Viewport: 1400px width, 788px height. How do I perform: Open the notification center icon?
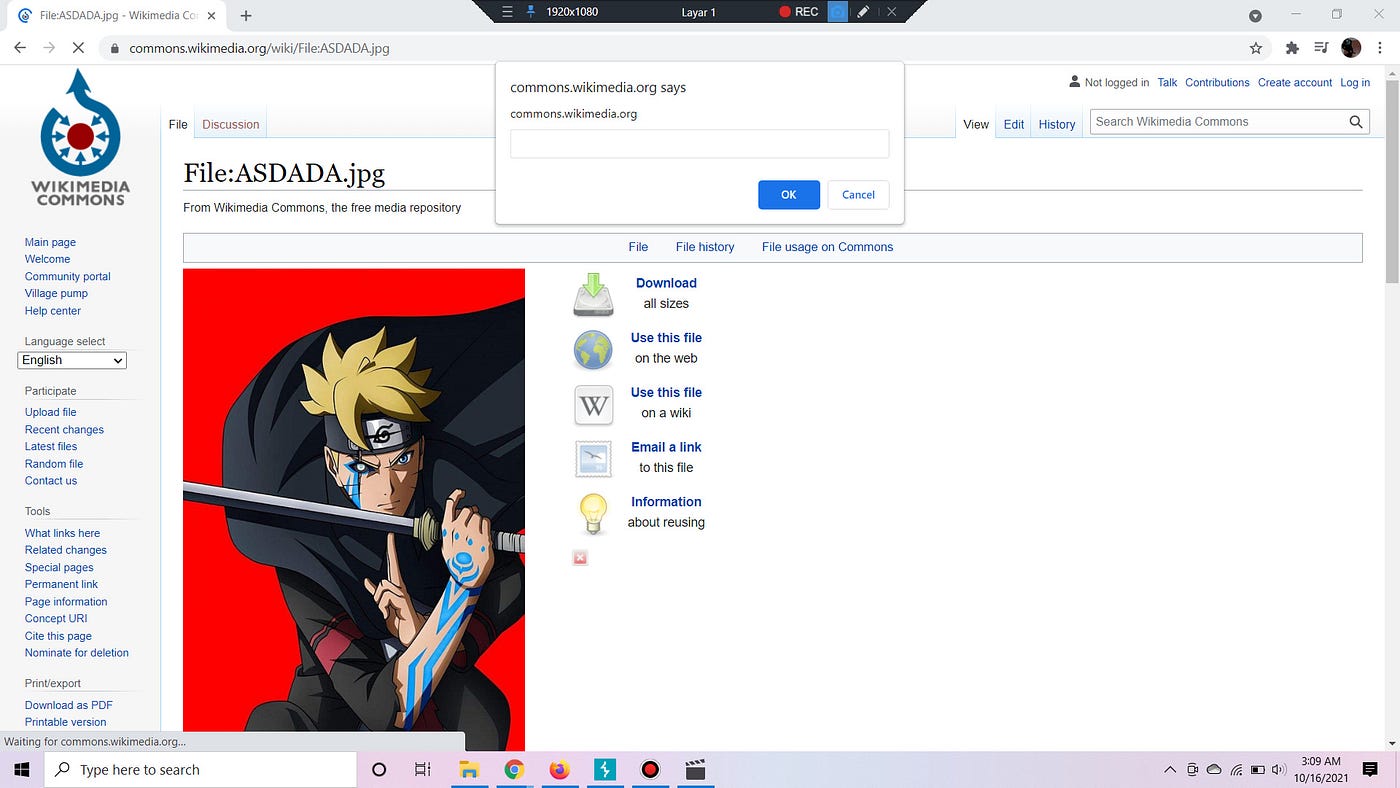coord(1370,770)
